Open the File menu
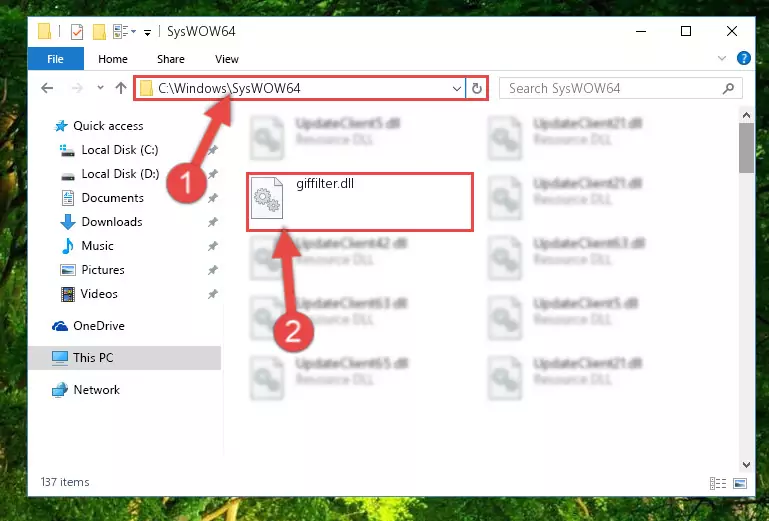Image resolution: width=769 pixels, height=521 pixels. point(55,59)
